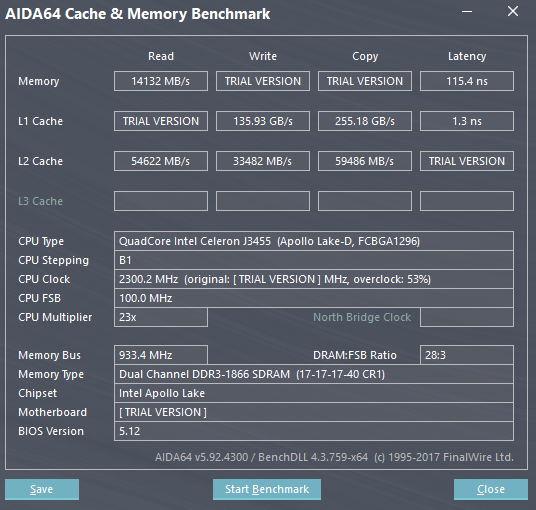Close window using title bar X

tap(513, 12)
